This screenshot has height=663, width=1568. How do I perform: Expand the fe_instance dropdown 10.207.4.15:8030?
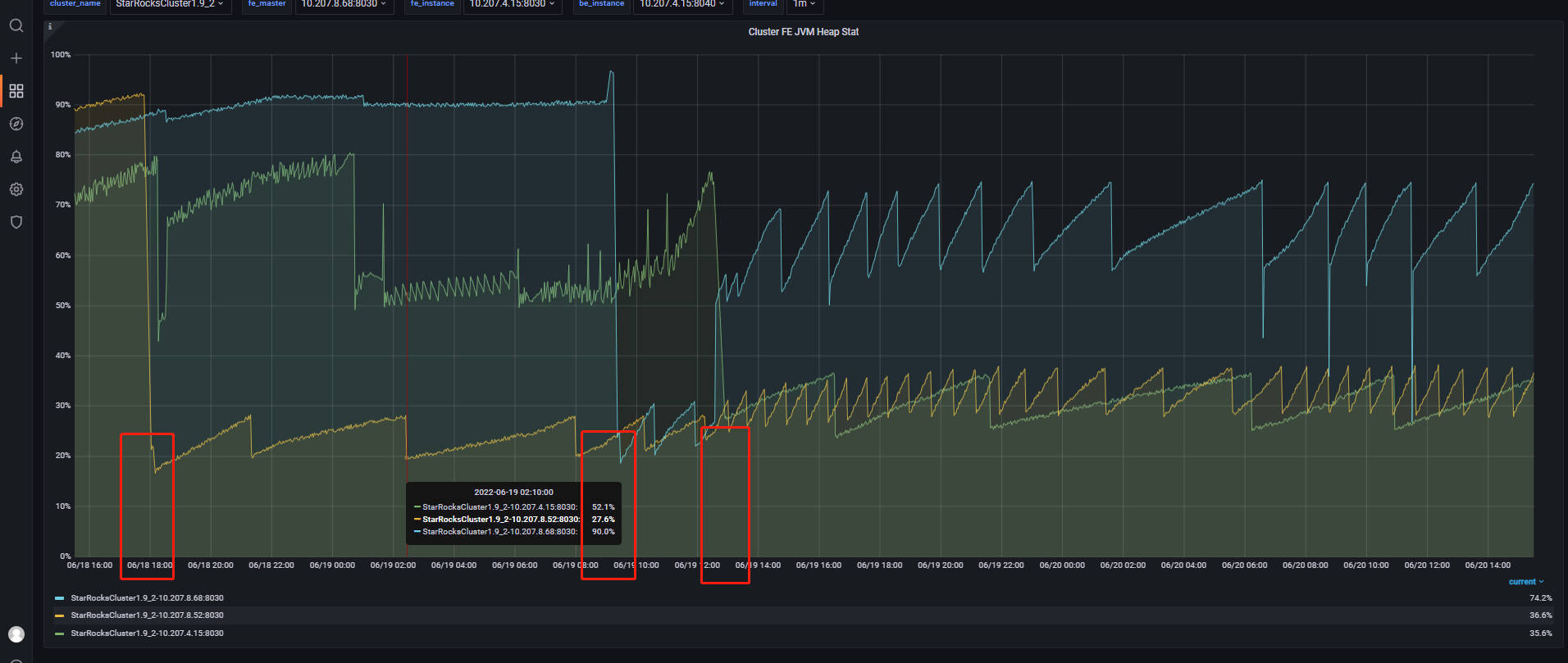[512, 4]
